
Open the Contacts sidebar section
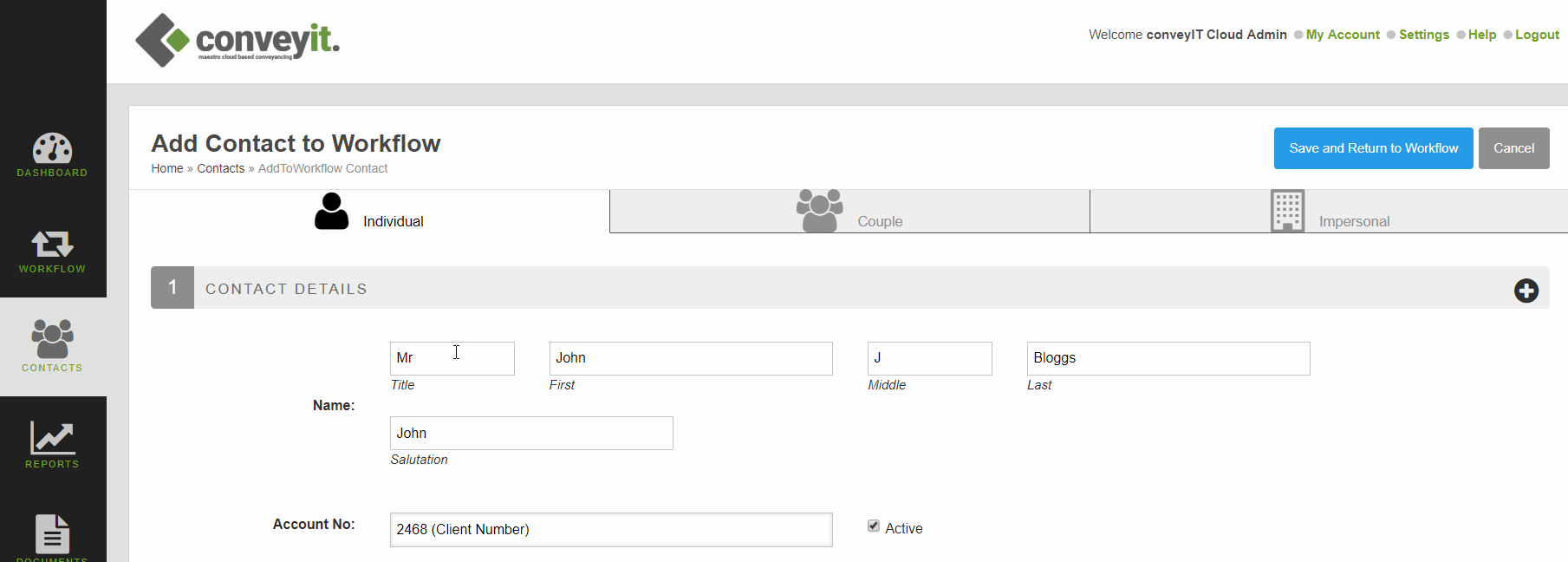click(x=52, y=346)
